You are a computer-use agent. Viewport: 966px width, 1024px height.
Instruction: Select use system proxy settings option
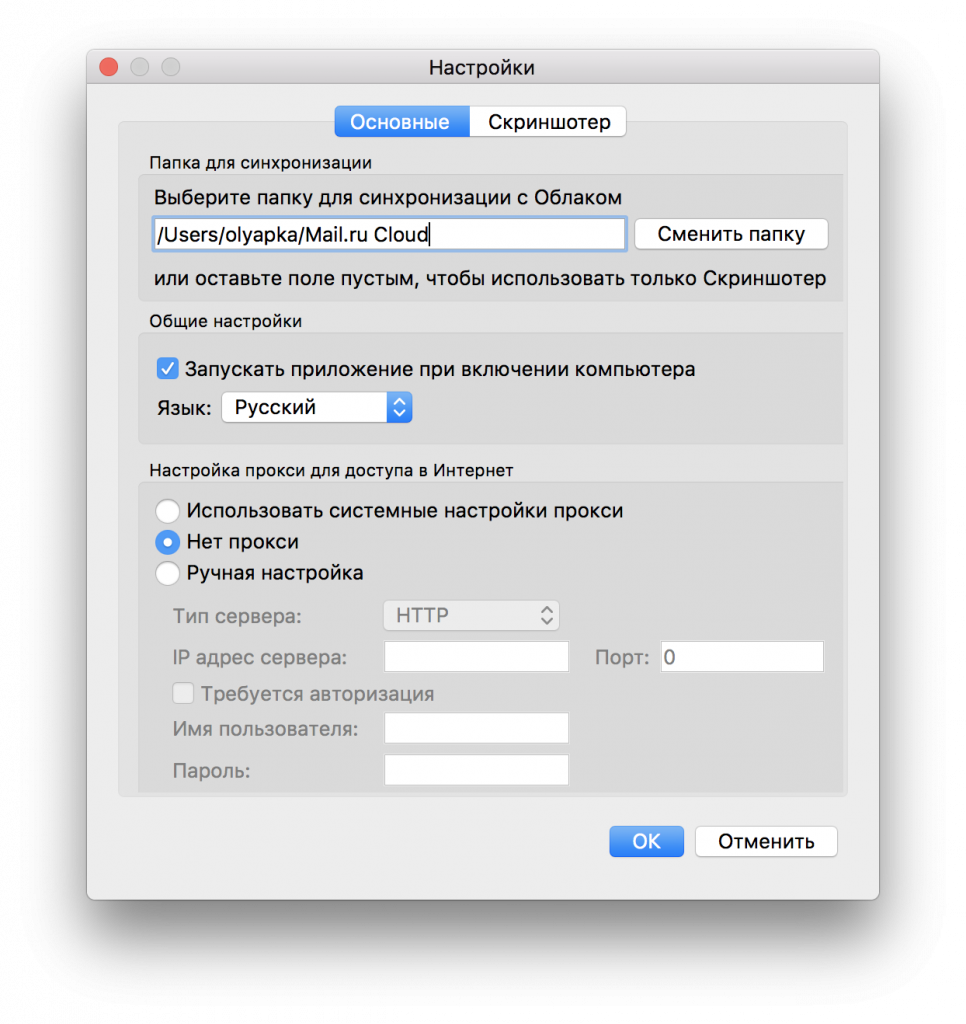point(168,511)
